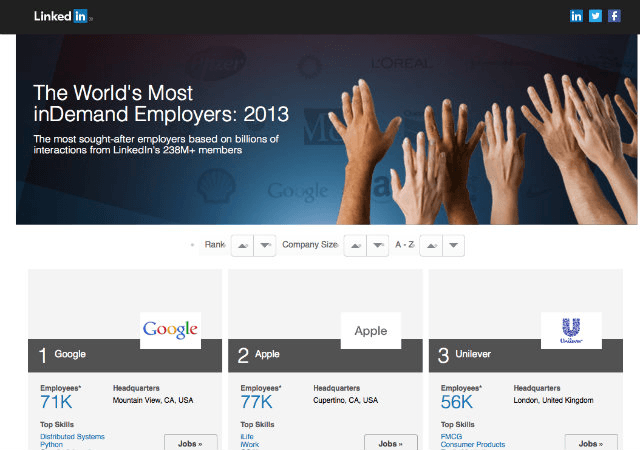Click the 77K employees figure
Image resolution: width=640 pixels, height=450 pixels.
[256, 402]
